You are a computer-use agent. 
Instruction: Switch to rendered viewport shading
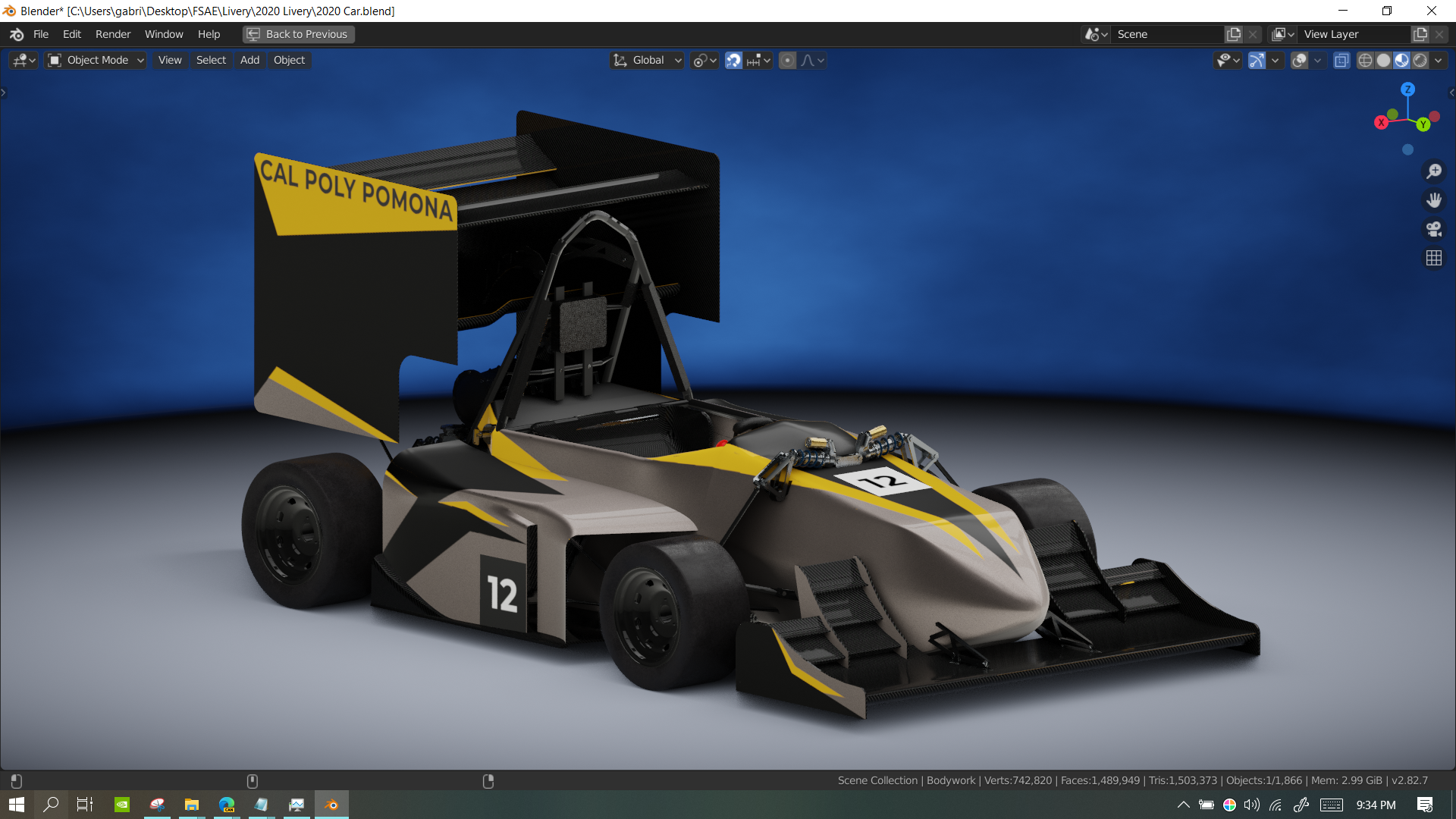click(1420, 60)
